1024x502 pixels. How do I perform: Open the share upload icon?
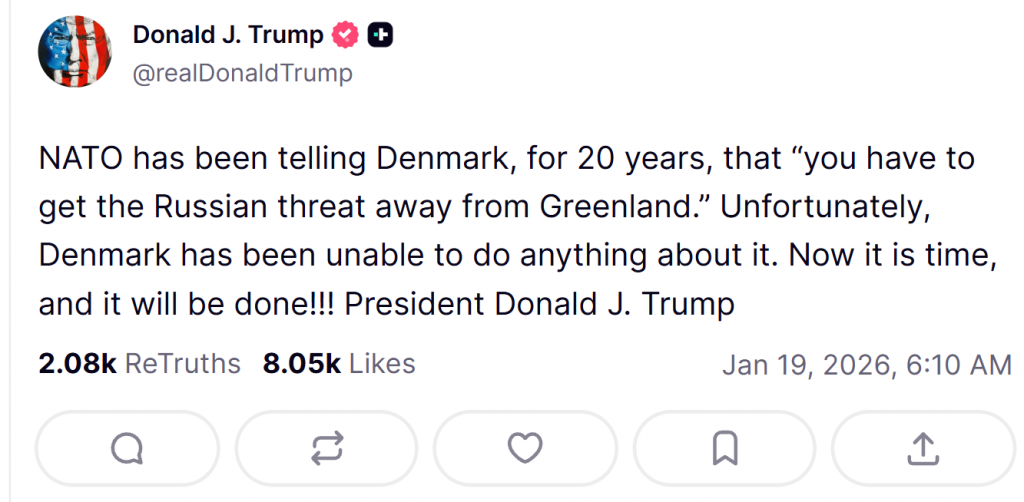921,449
